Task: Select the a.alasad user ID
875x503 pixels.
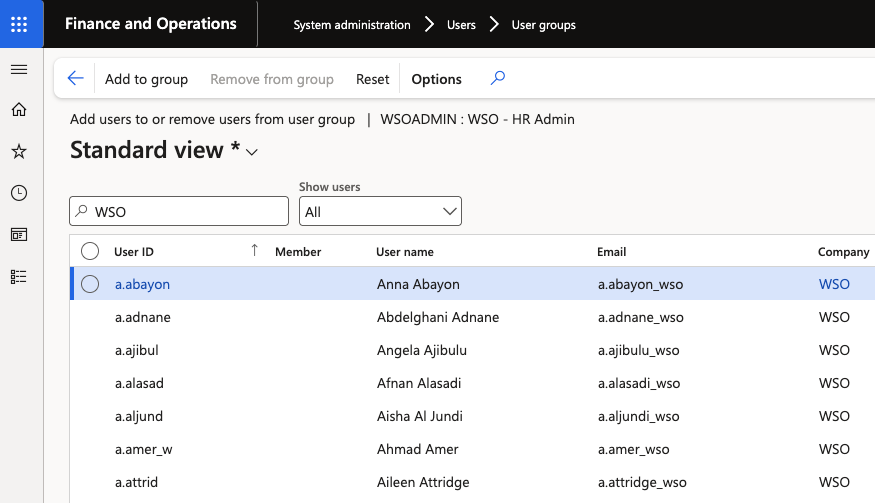Action: [x=140, y=383]
